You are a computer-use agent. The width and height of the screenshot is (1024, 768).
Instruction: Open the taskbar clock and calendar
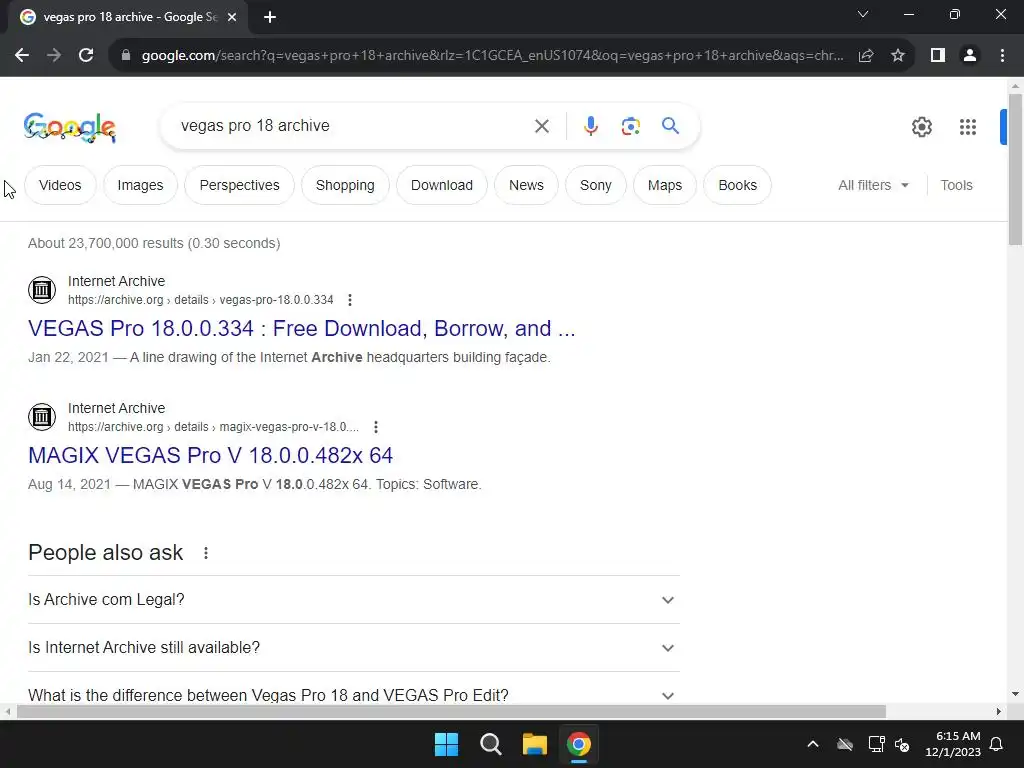[x=953, y=744]
